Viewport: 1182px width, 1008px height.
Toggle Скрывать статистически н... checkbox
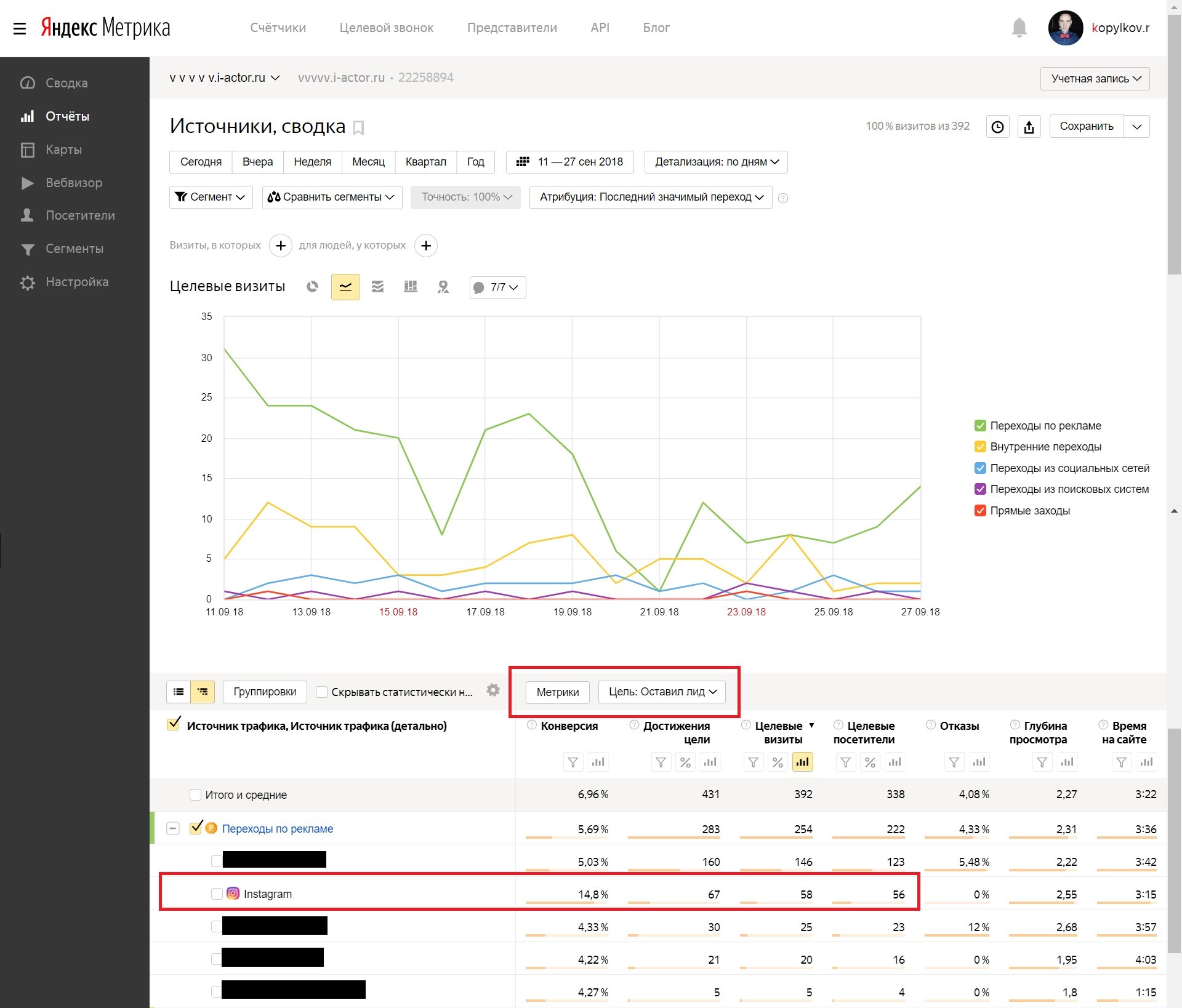pyautogui.click(x=321, y=692)
